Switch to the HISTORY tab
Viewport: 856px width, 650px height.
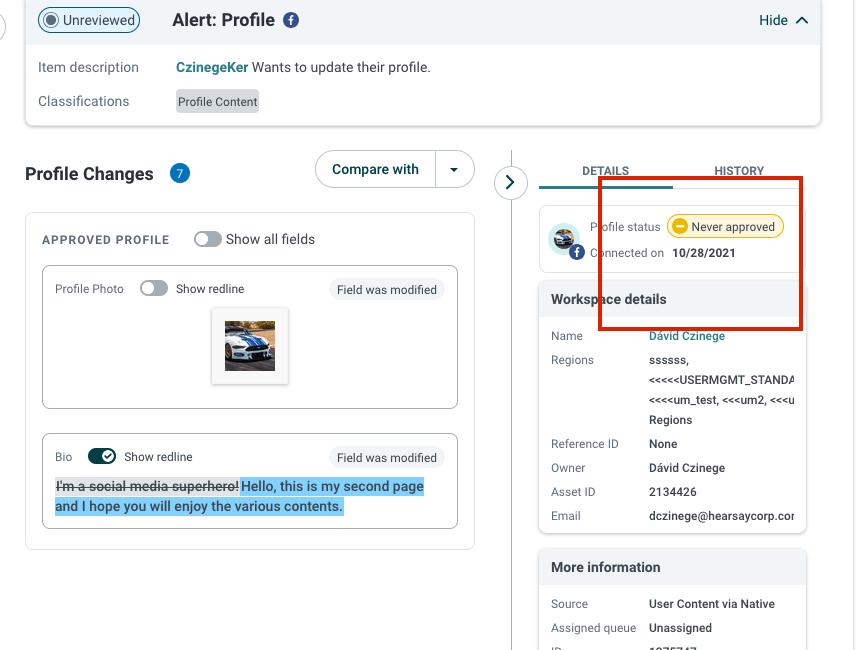739,171
